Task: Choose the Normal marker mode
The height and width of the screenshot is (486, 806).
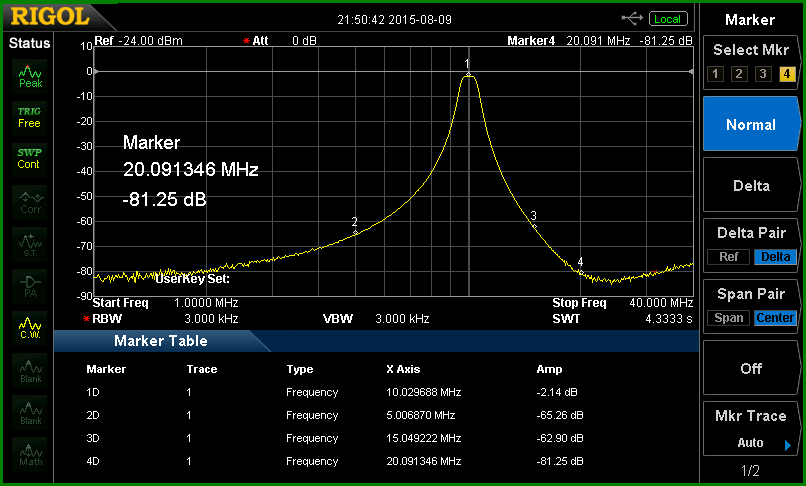Action: pyautogui.click(x=751, y=124)
